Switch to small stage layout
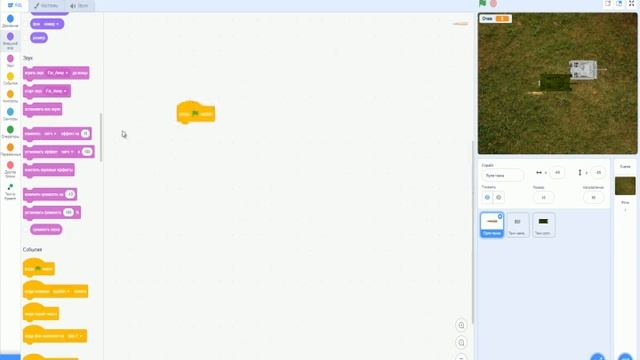 (608, 3)
